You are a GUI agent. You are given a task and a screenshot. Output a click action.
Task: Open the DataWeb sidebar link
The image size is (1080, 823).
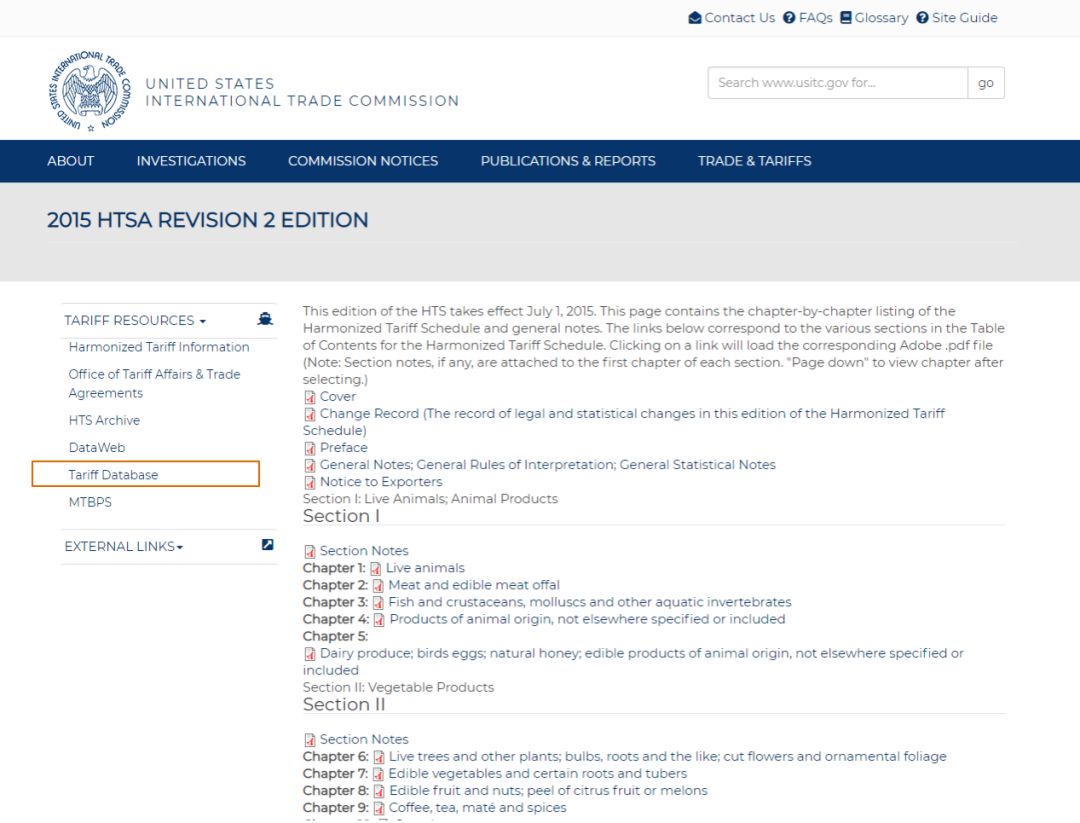tap(96, 448)
